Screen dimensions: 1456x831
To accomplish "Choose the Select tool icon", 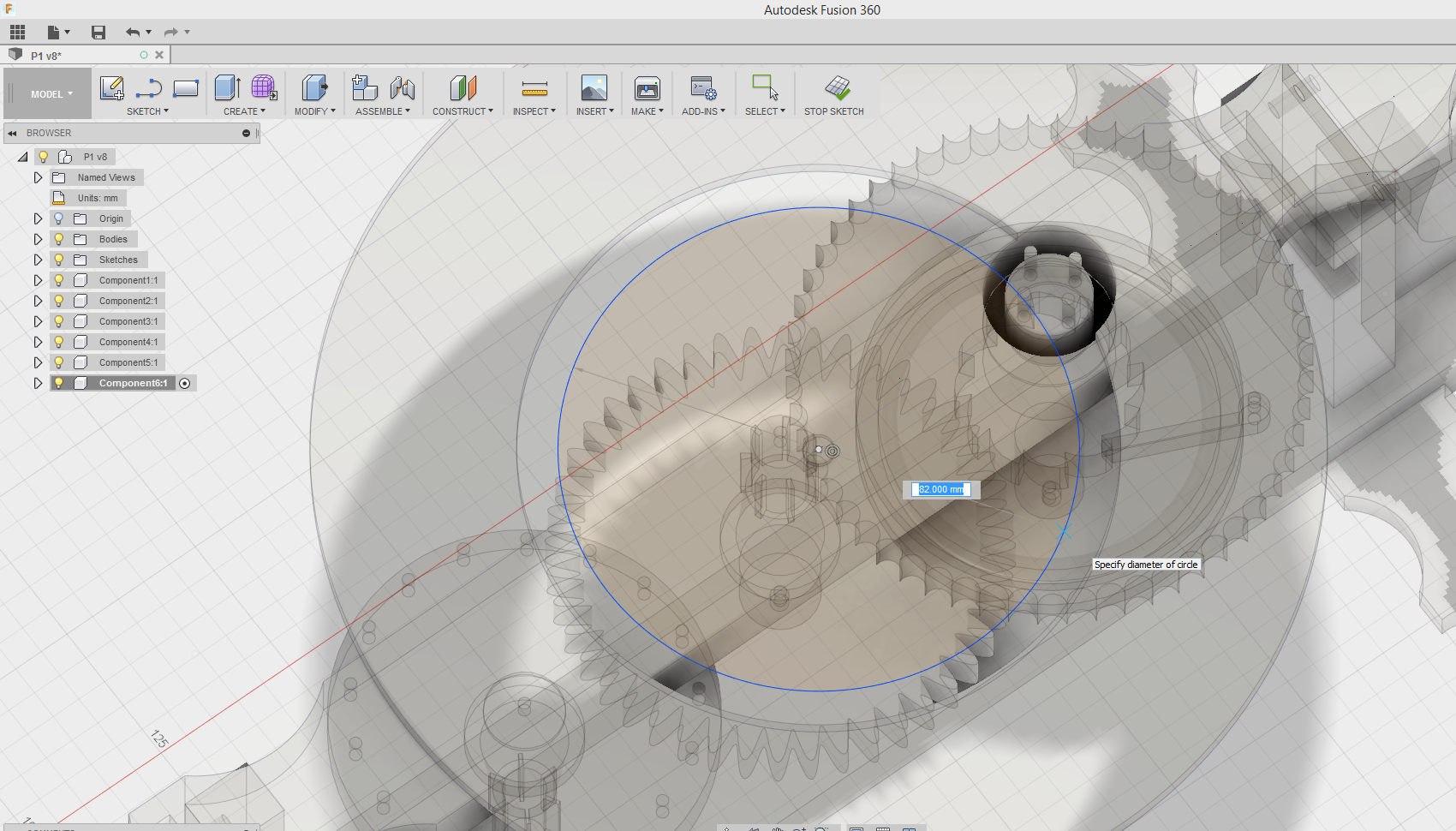I will click(765, 87).
